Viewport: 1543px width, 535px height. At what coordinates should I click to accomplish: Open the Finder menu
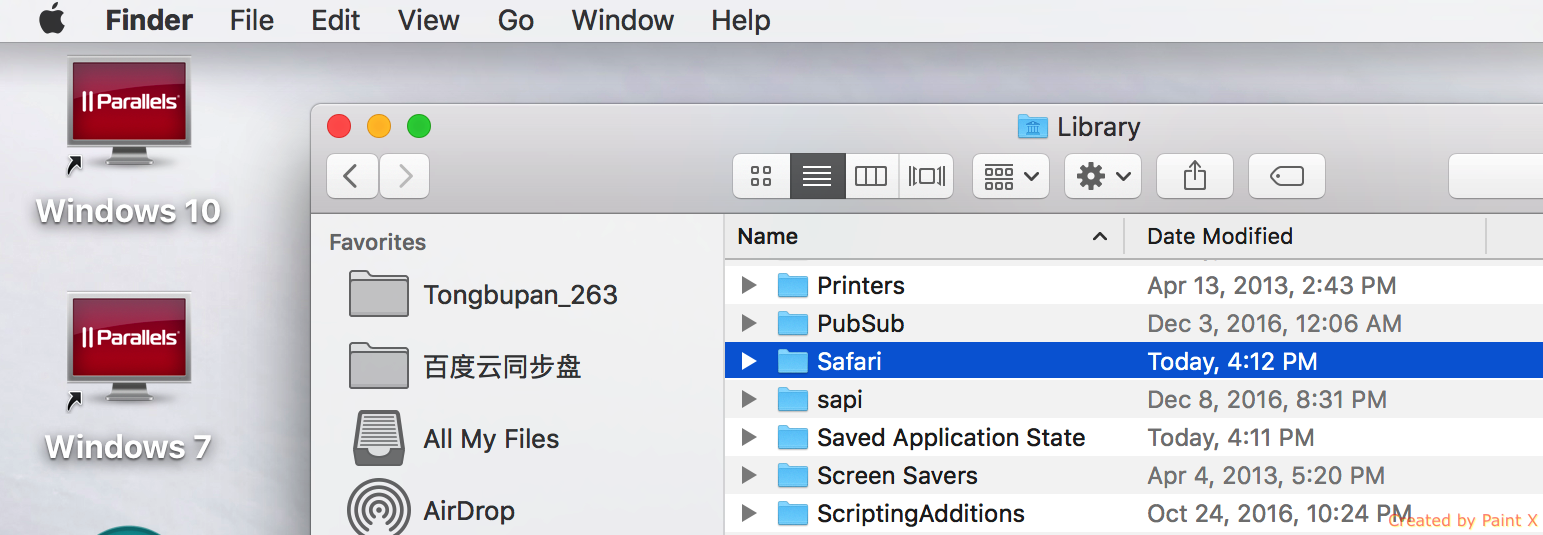[x=149, y=20]
